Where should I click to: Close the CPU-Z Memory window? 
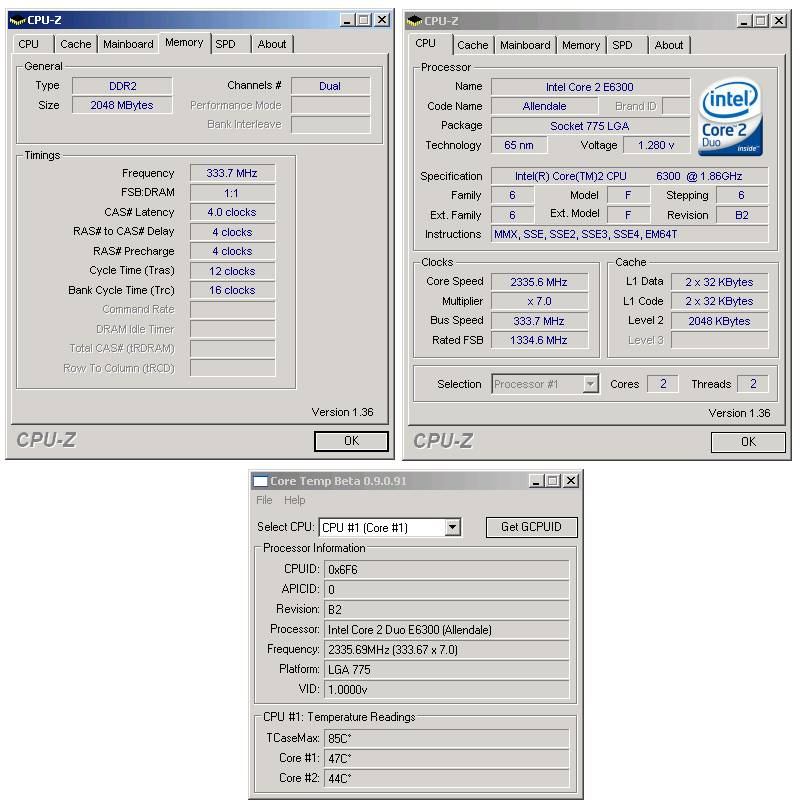tap(382, 20)
